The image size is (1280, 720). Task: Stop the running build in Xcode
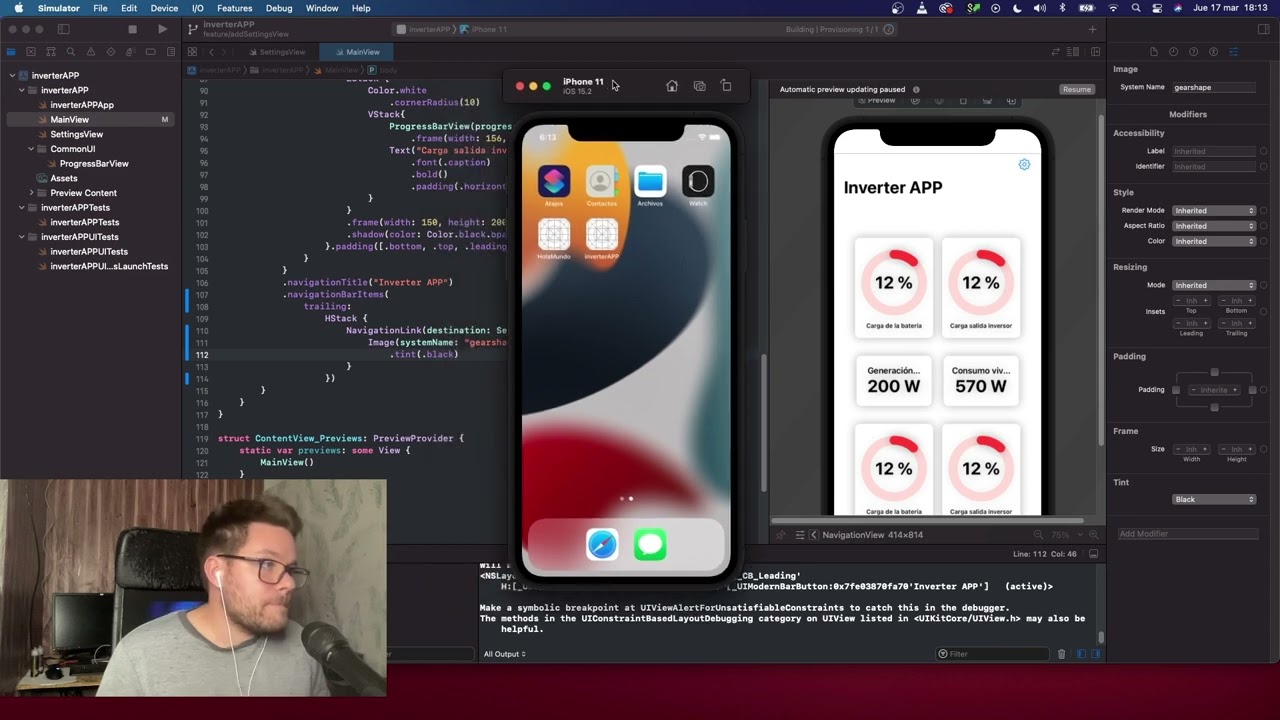132,29
